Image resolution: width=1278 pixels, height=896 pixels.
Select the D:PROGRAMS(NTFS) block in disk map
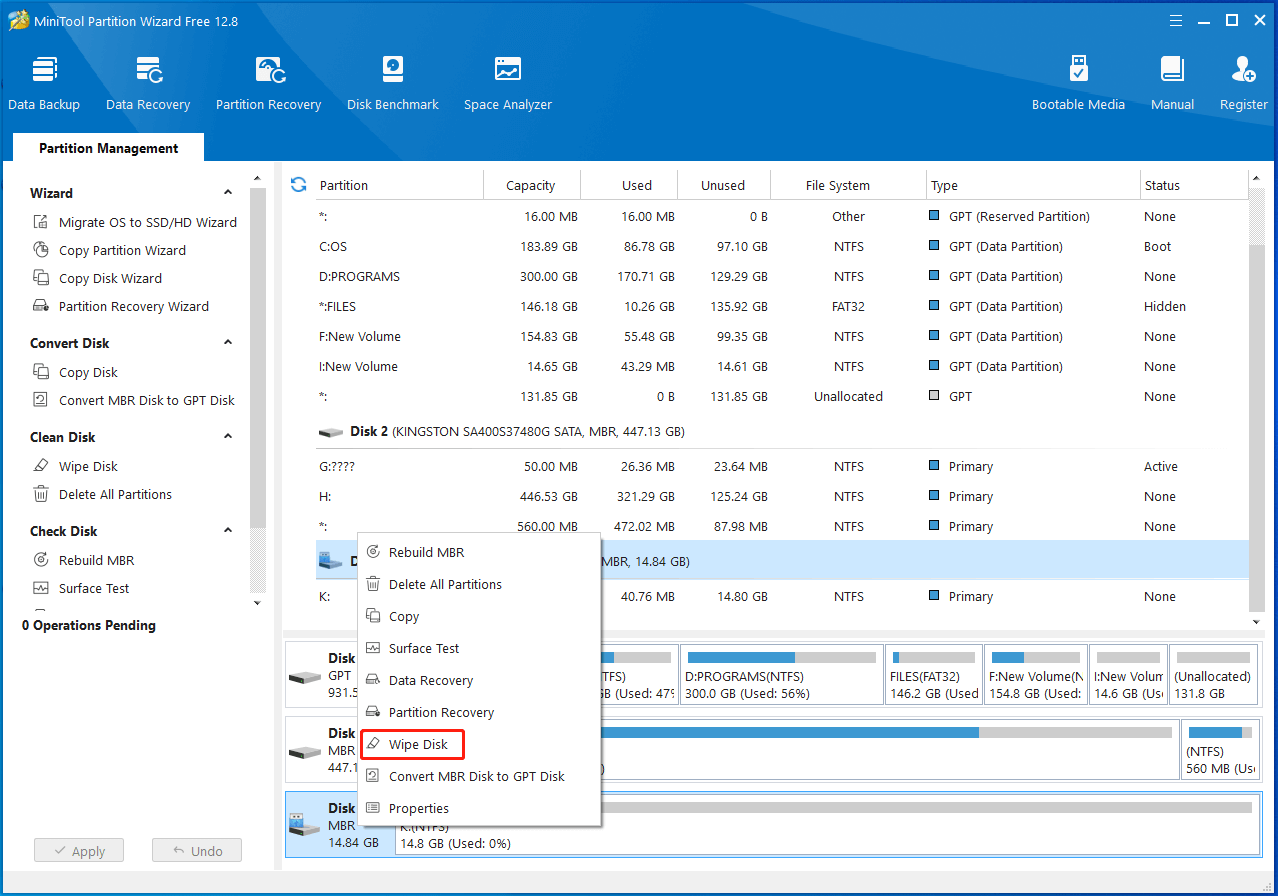tap(780, 675)
